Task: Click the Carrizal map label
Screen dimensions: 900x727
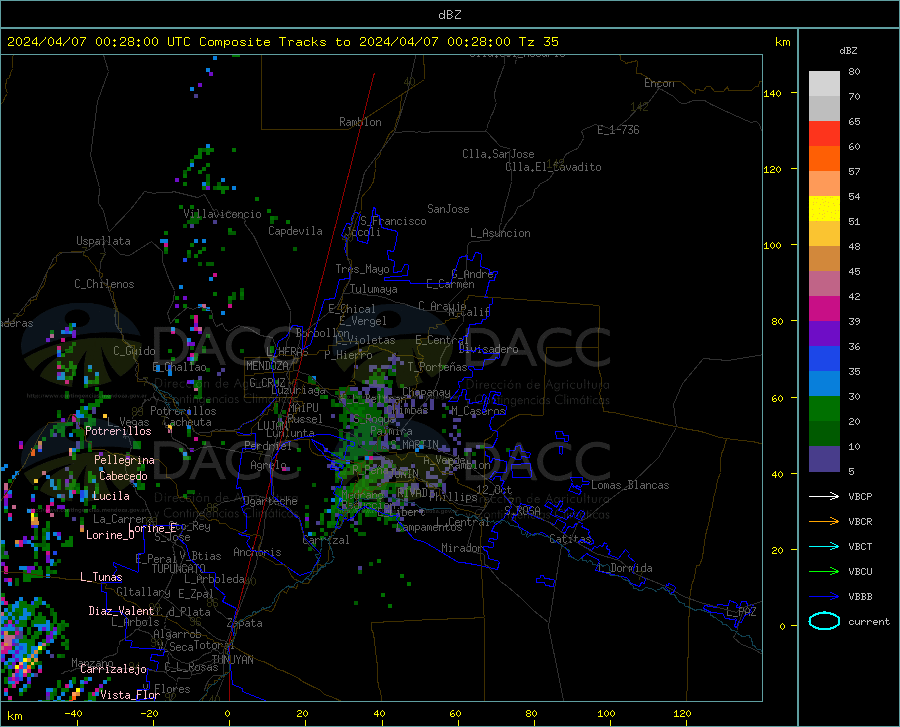Action: (326, 540)
